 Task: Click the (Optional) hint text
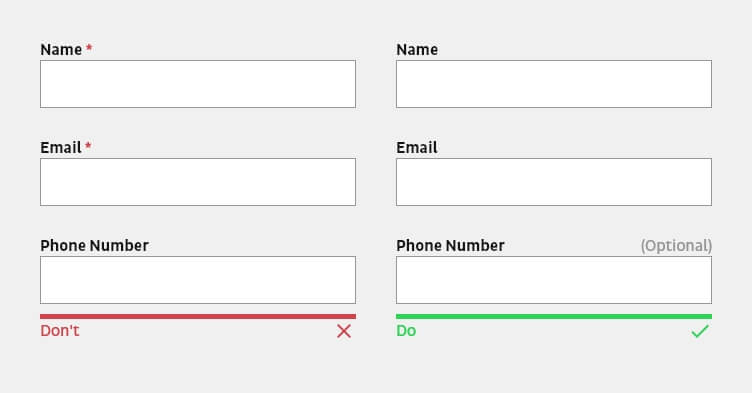pyautogui.click(x=676, y=246)
